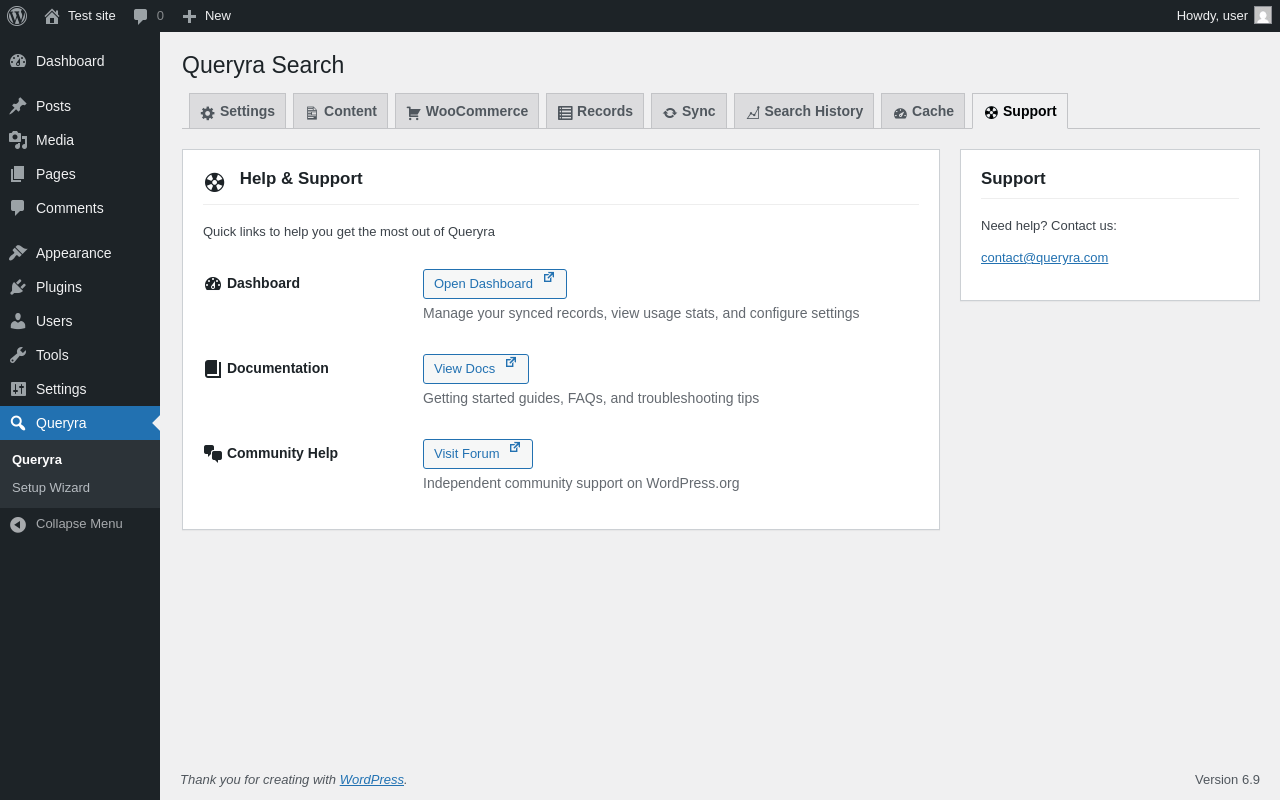Viewport: 1280px width, 800px height.
Task: Switch to the WooCommerce tab
Action: click(467, 111)
